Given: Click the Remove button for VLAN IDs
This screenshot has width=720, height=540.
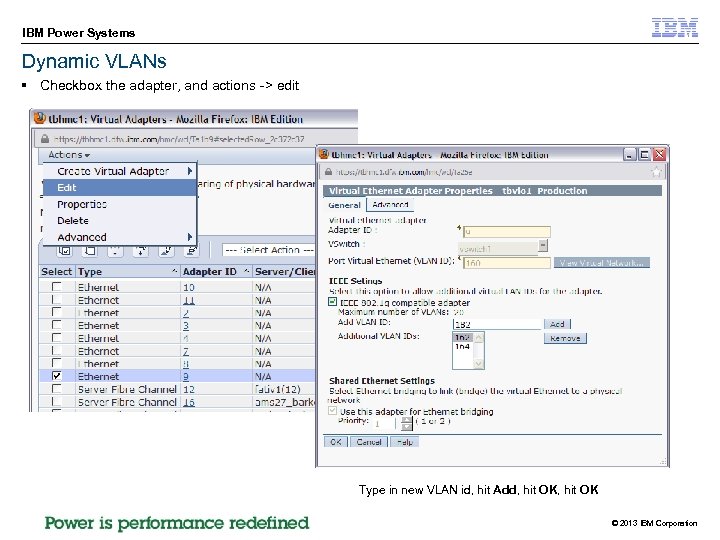Looking at the screenshot, I should [x=565, y=338].
